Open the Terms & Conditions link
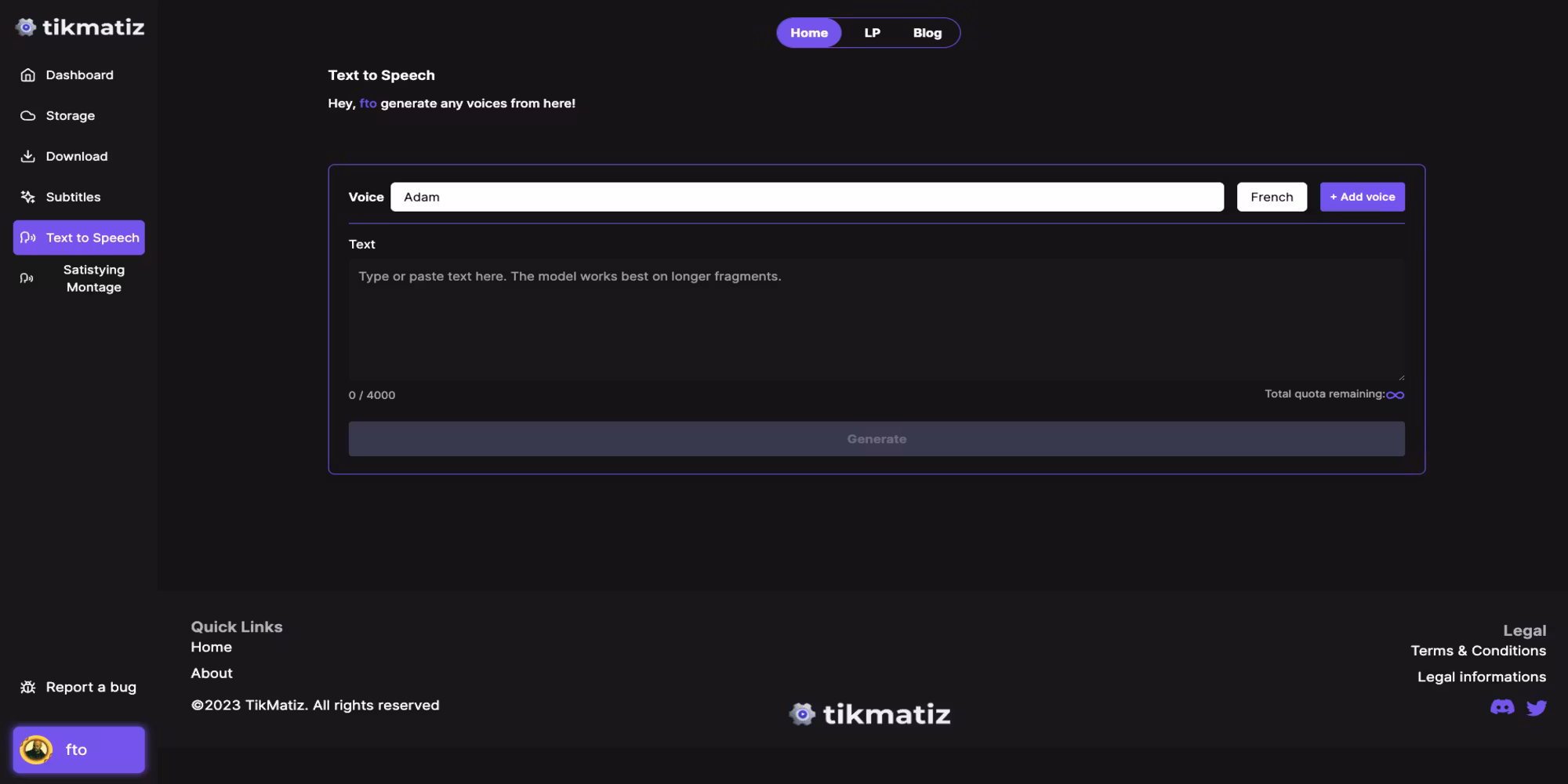 [1478, 651]
